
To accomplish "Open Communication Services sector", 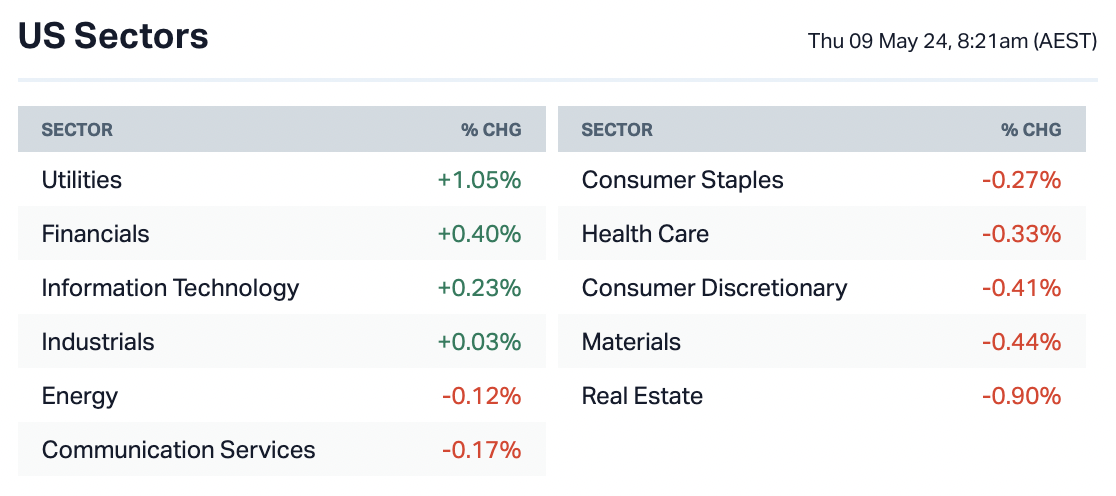I will [178, 450].
